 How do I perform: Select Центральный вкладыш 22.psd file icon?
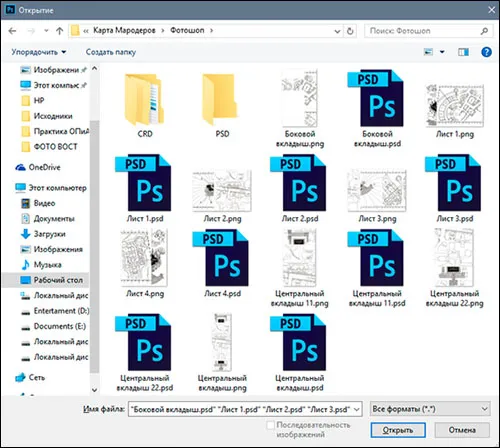(144, 342)
